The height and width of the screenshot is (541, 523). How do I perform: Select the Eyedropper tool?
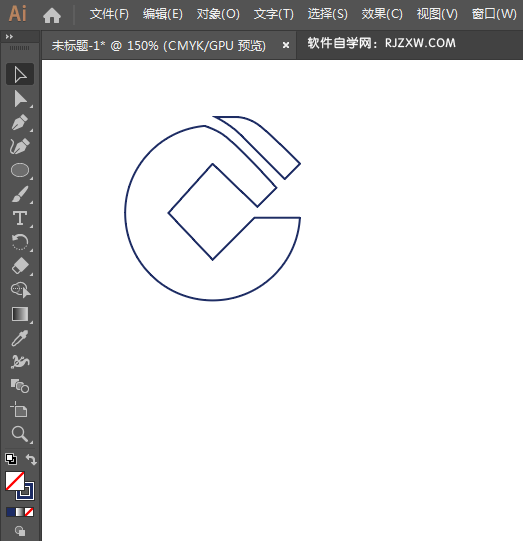[x=20, y=338]
